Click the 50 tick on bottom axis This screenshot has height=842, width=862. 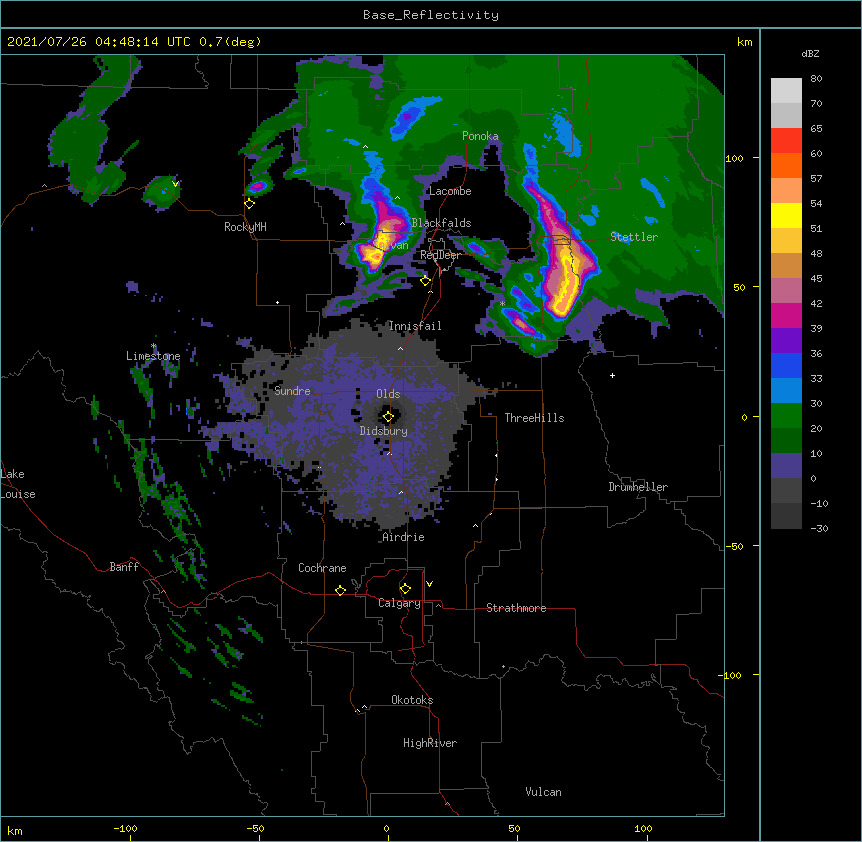tap(514, 828)
